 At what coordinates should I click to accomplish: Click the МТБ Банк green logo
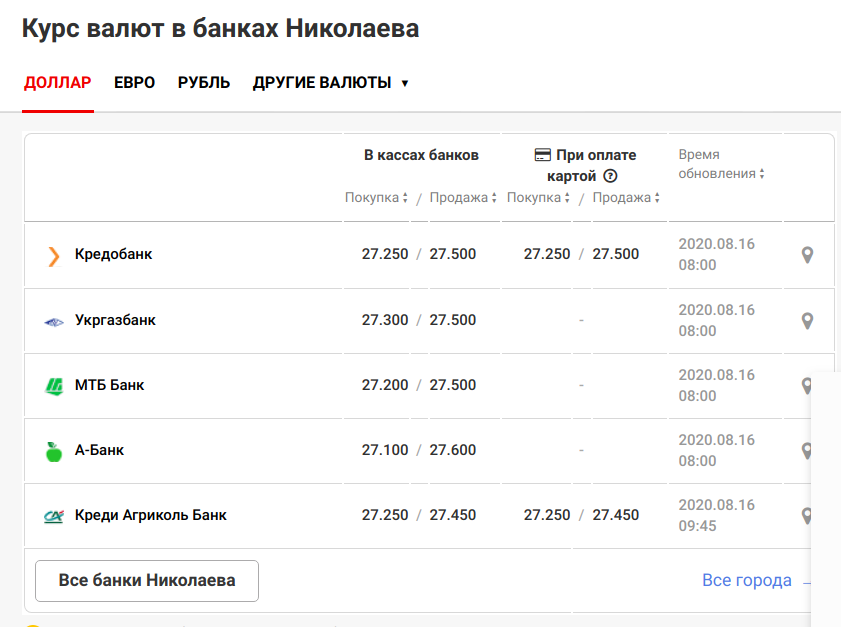click(x=54, y=386)
